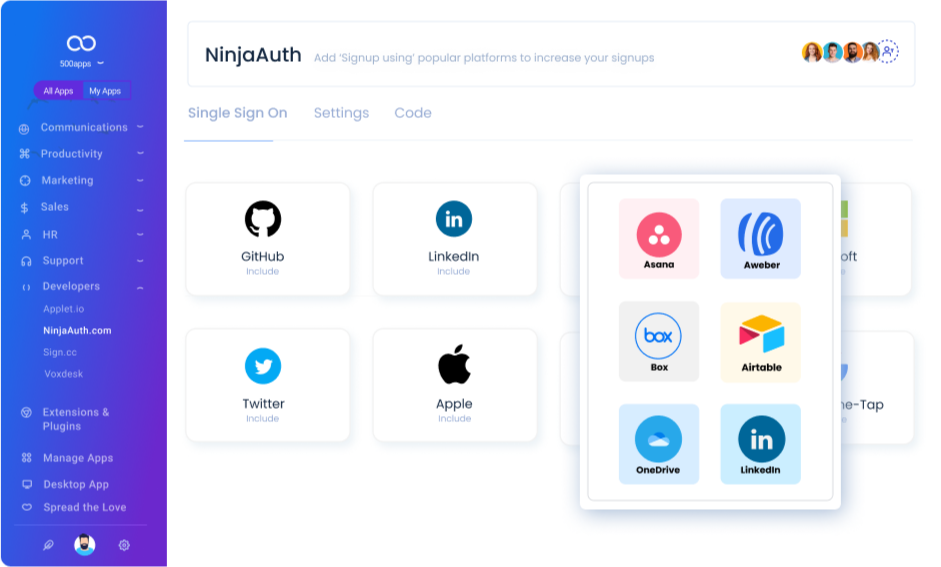The image size is (941, 567).
Task: Click the rocket icon in sidebar footer
Action: click(48, 545)
